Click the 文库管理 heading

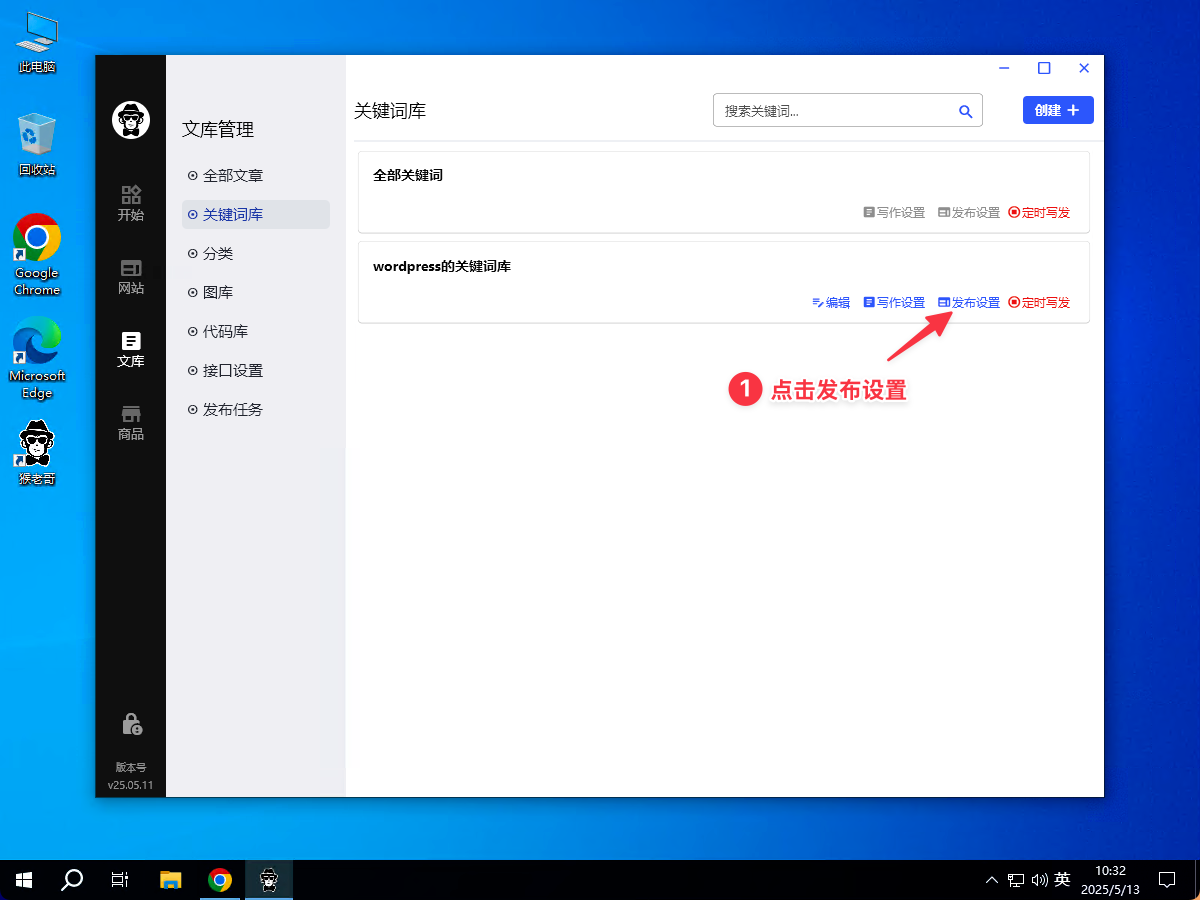218,129
